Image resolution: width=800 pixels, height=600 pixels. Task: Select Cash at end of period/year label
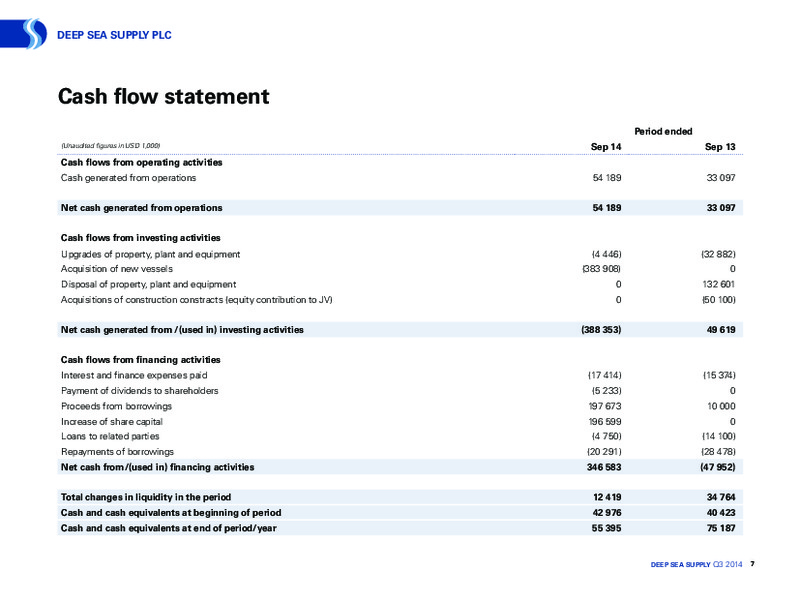click(168, 528)
